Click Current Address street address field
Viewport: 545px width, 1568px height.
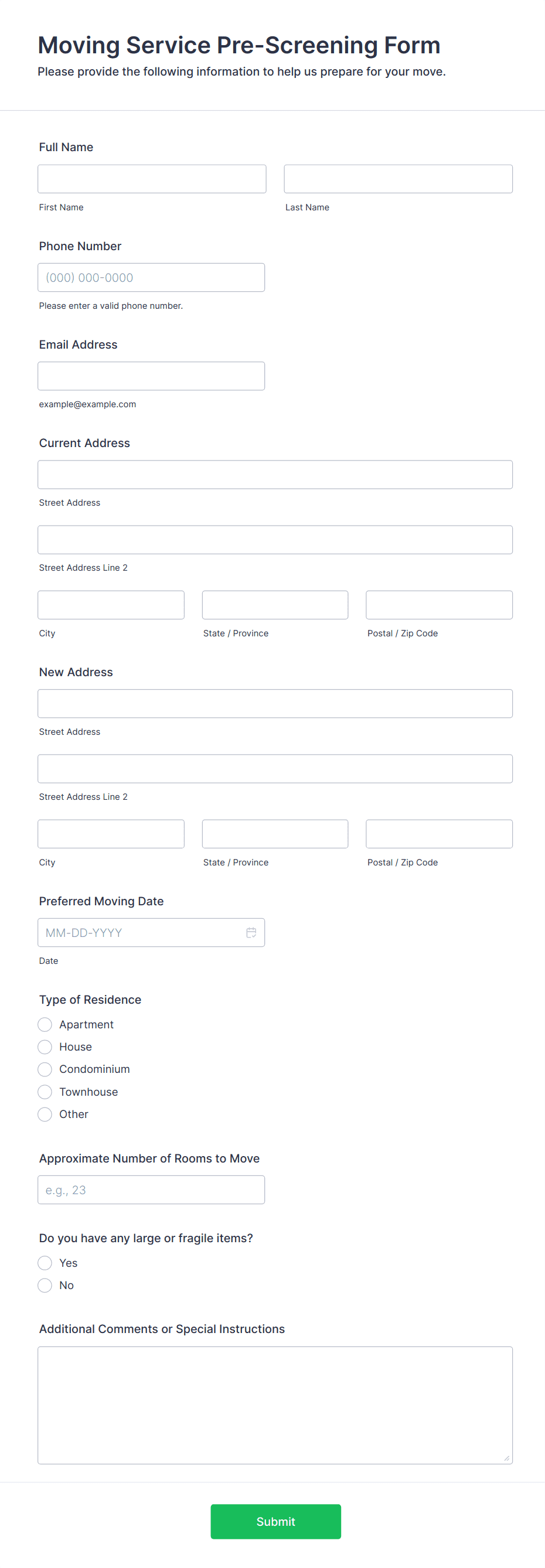(x=275, y=475)
